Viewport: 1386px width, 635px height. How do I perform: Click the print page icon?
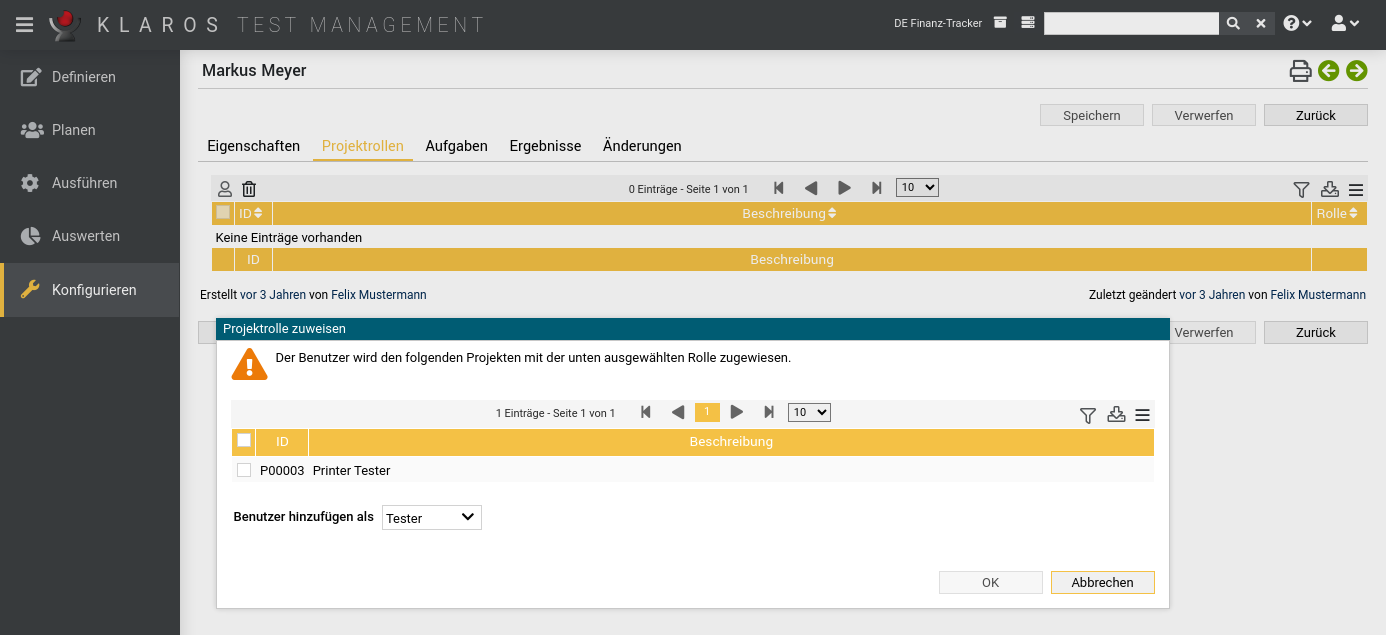1300,70
